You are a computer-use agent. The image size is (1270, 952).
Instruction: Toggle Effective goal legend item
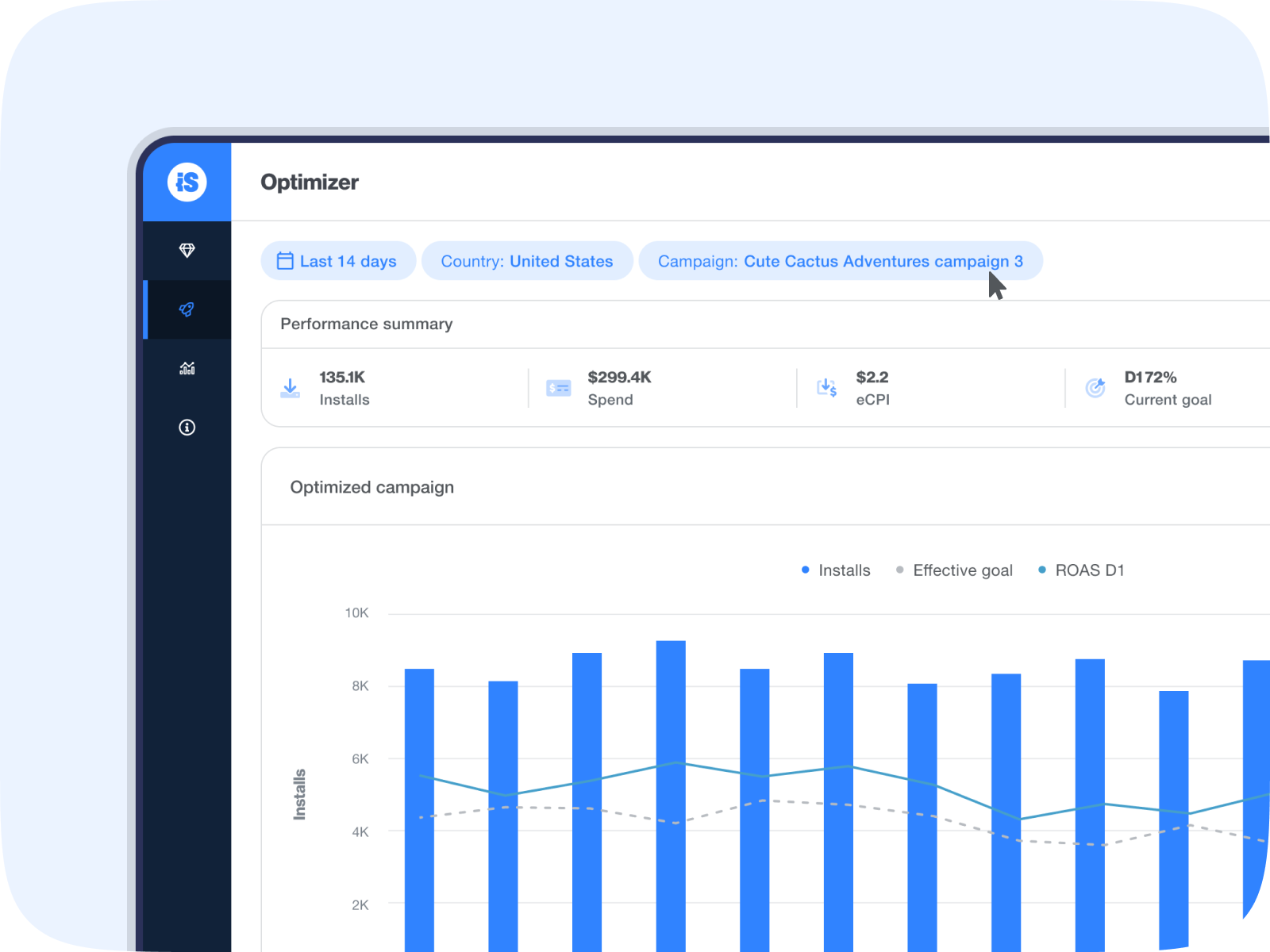pyautogui.click(x=954, y=570)
